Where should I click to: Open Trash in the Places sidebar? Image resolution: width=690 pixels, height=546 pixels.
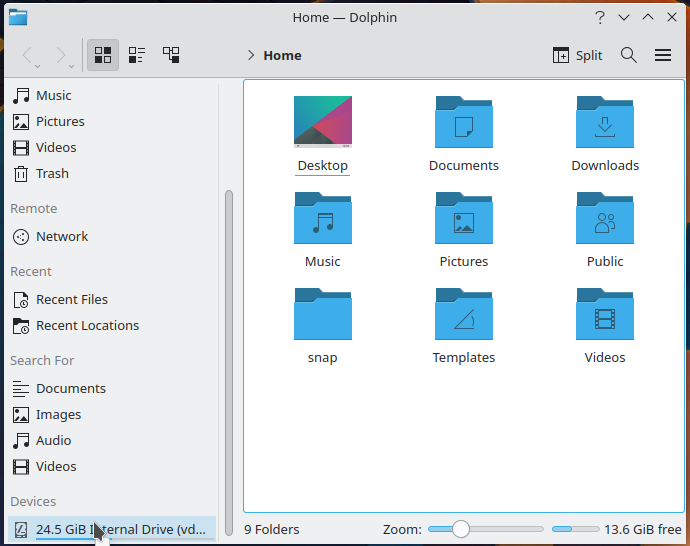point(52,173)
